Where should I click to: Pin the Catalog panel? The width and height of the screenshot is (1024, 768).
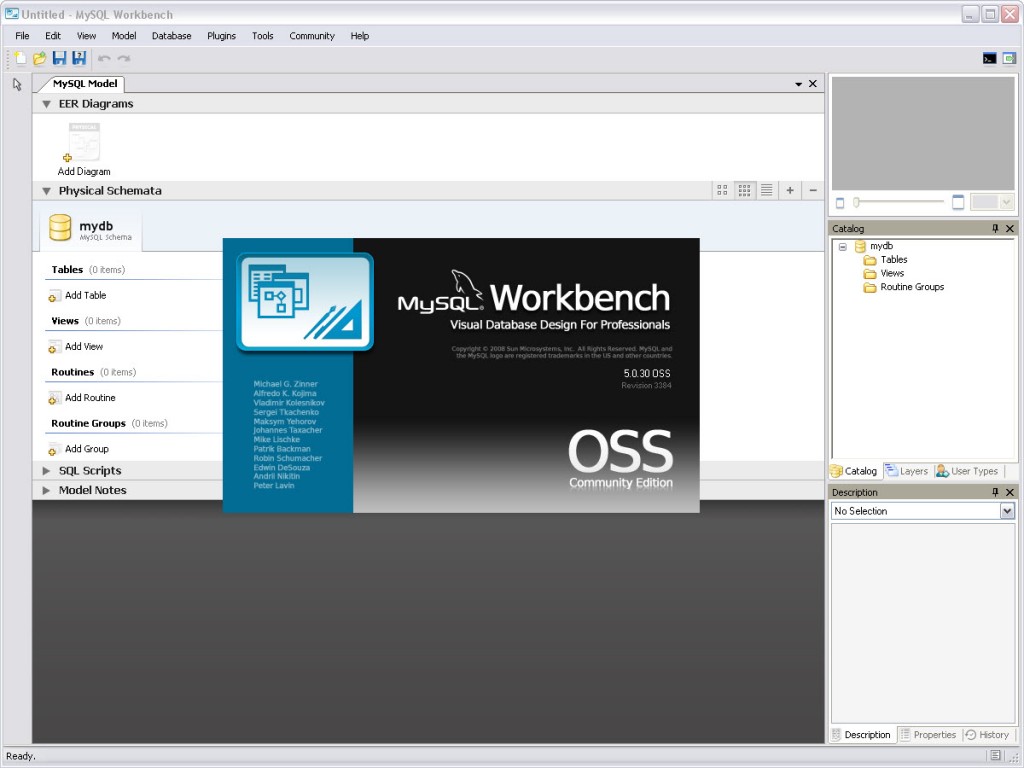click(995, 228)
